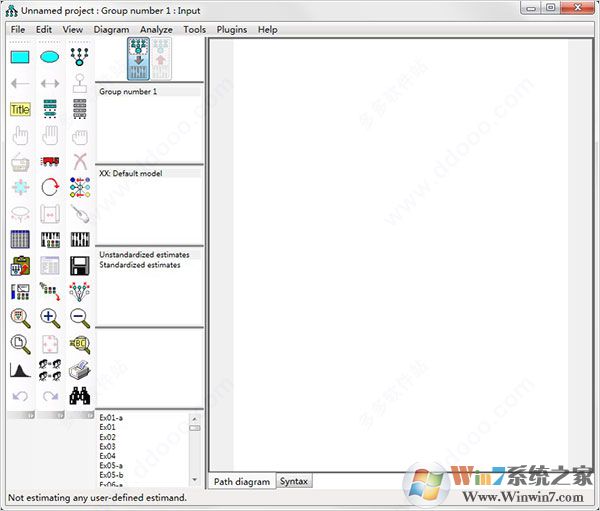Click the reflect indicators icon

point(80,187)
